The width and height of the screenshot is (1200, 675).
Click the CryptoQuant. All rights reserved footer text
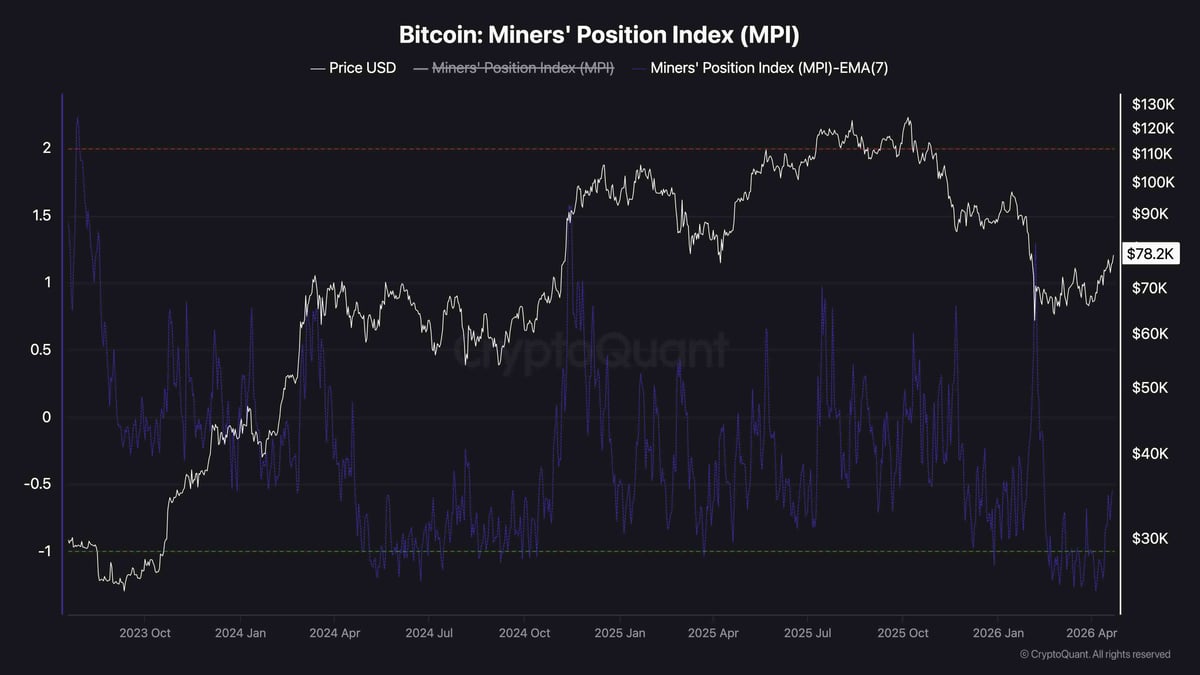[x=1101, y=654]
